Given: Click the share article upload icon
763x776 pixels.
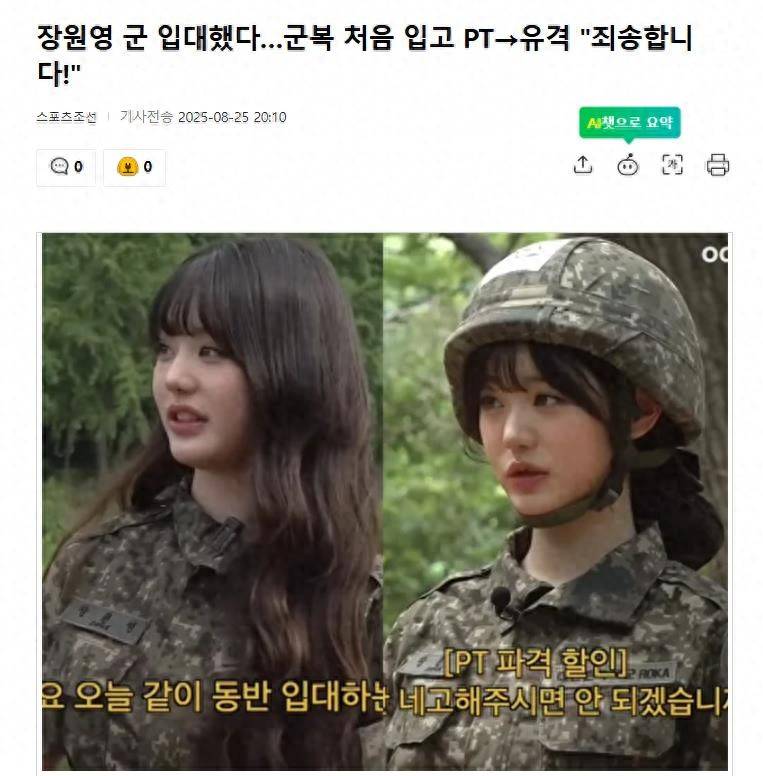Looking at the screenshot, I should 583,165.
